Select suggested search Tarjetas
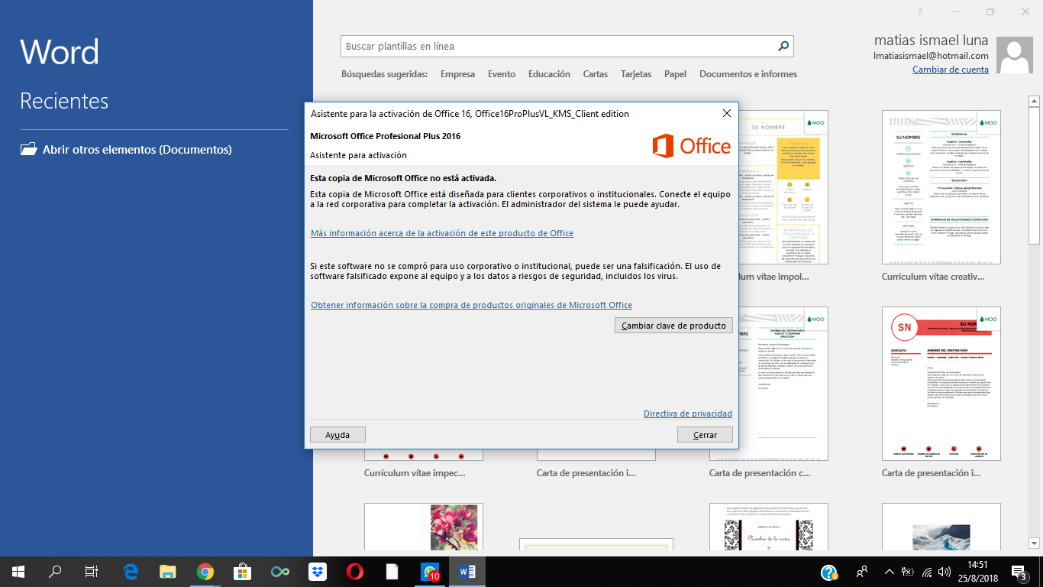1043x587 pixels. click(635, 74)
